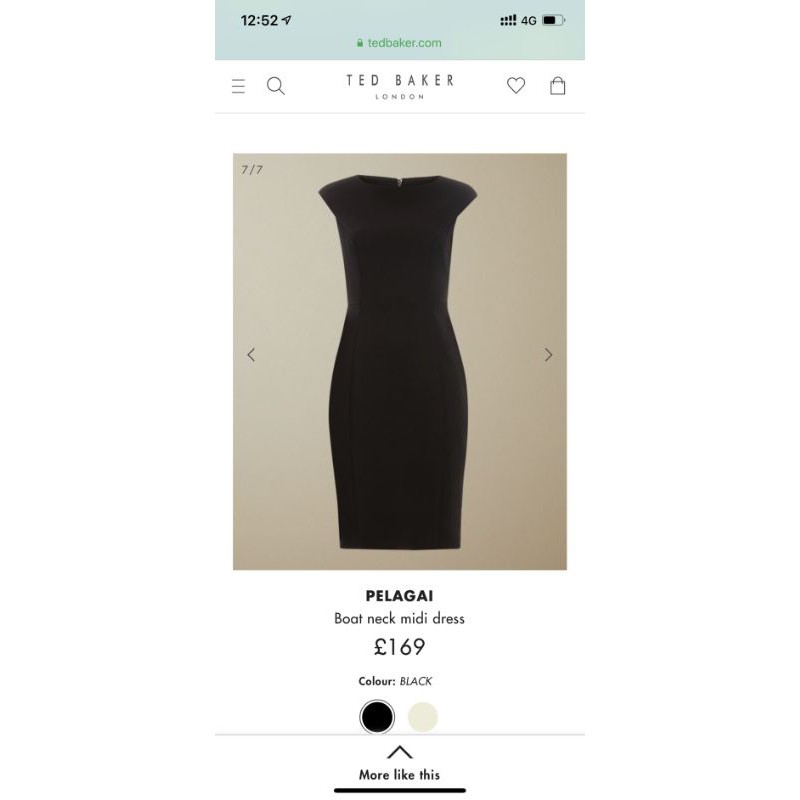Show previous product image arrow

251,355
